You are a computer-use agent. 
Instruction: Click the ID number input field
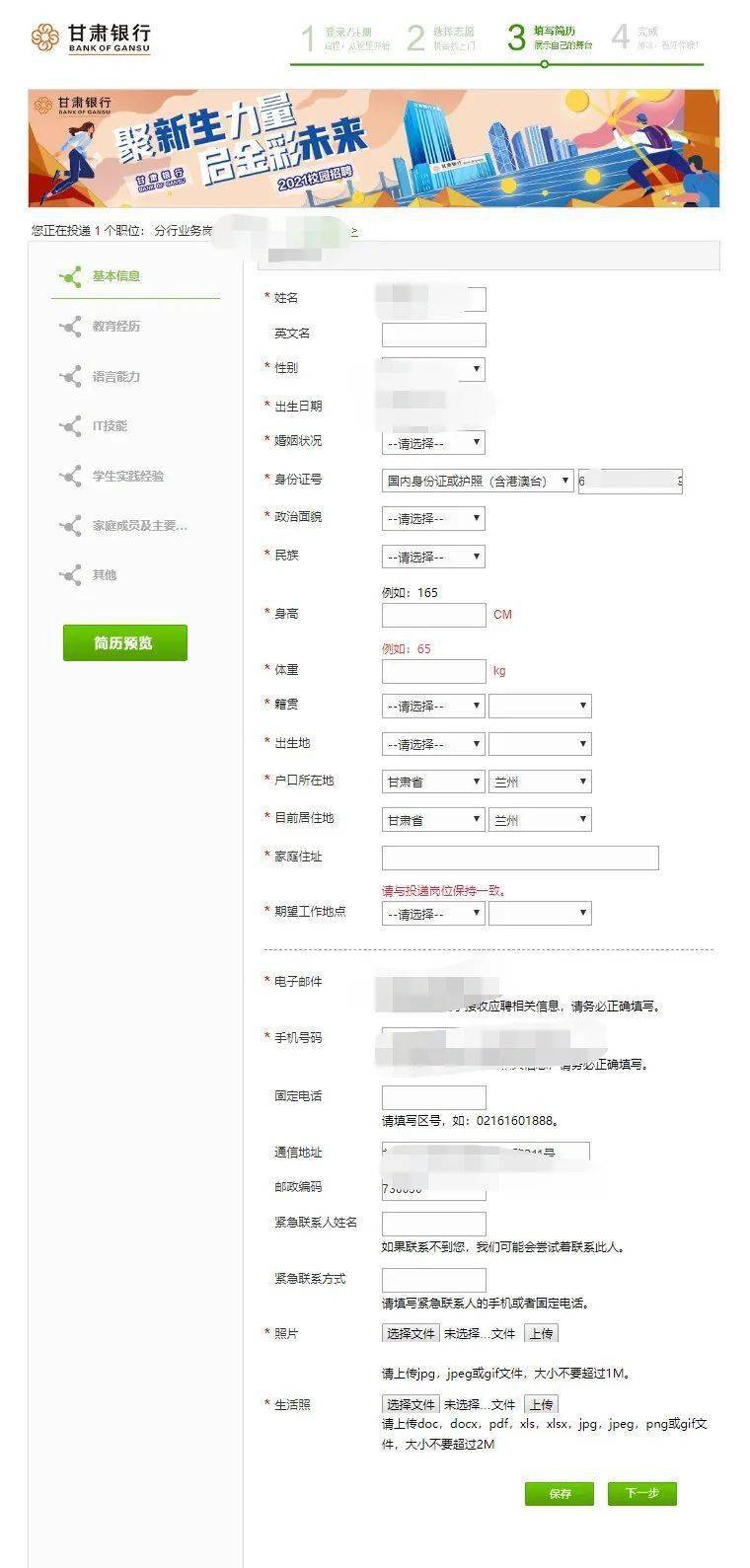[x=630, y=481]
